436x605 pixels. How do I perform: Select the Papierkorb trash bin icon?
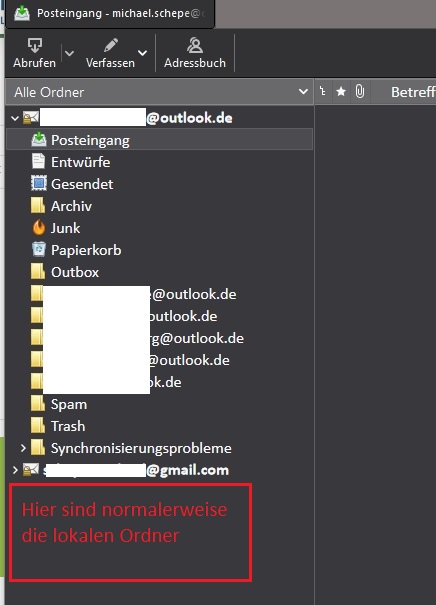tap(39, 250)
